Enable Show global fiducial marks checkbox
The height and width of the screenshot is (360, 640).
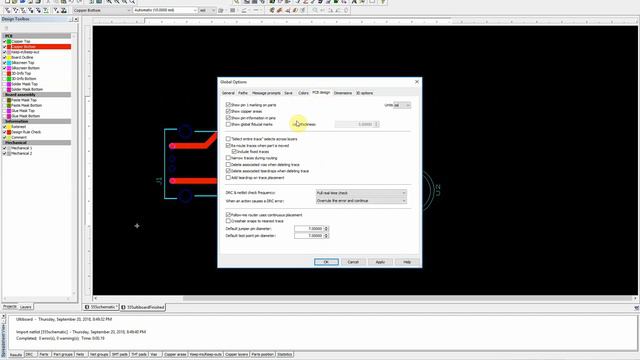click(x=228, y=124)
